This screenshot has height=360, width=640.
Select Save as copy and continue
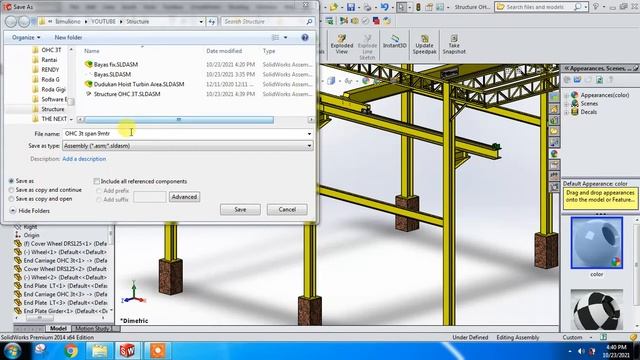click(x=11, y=190)
